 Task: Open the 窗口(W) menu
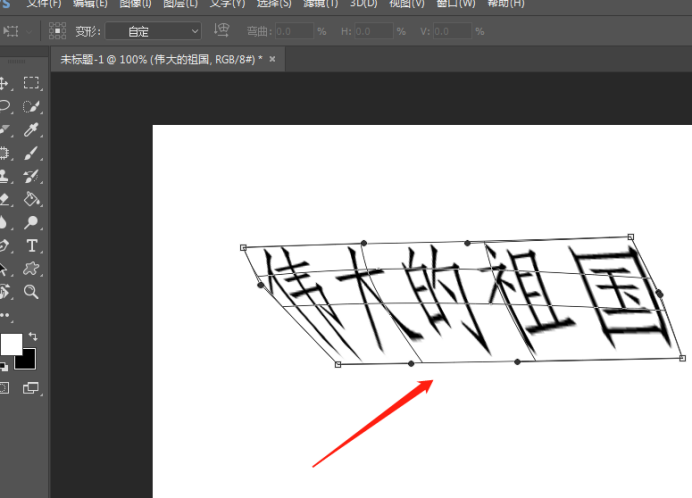[456, 4]
